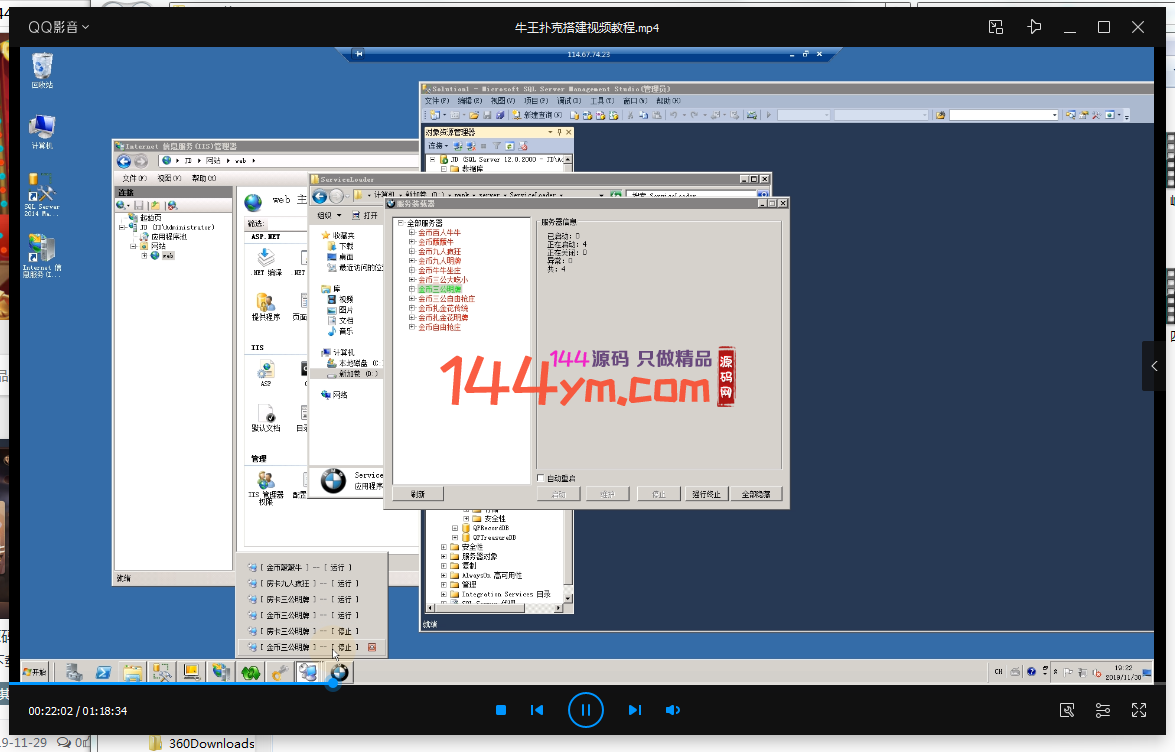Open the QQ影音 main menu dropdown

coord(58,27)
